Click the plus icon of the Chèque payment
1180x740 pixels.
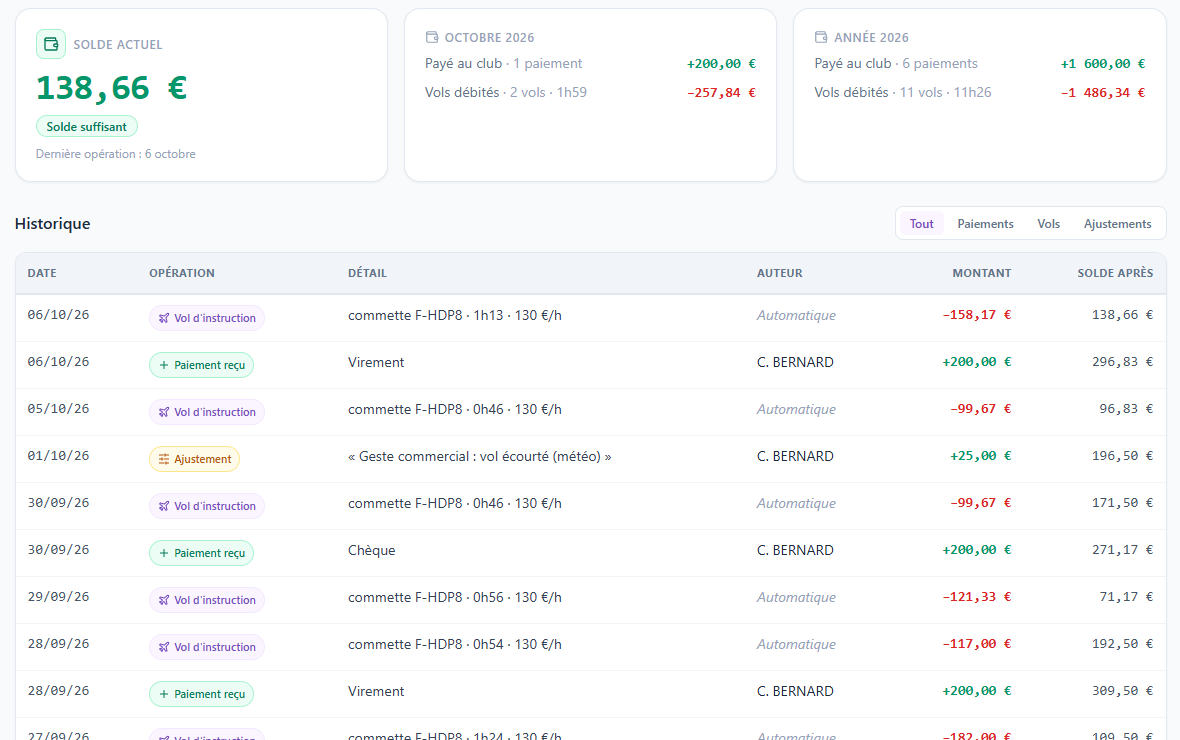click(164, 553)
